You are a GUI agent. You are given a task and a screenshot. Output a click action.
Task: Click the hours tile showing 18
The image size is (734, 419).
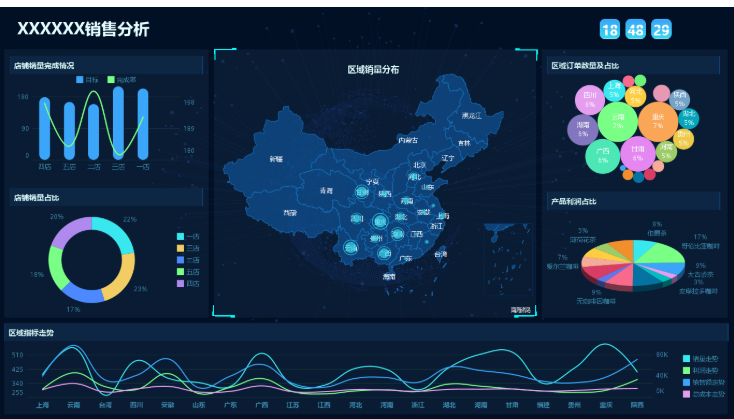609,29
